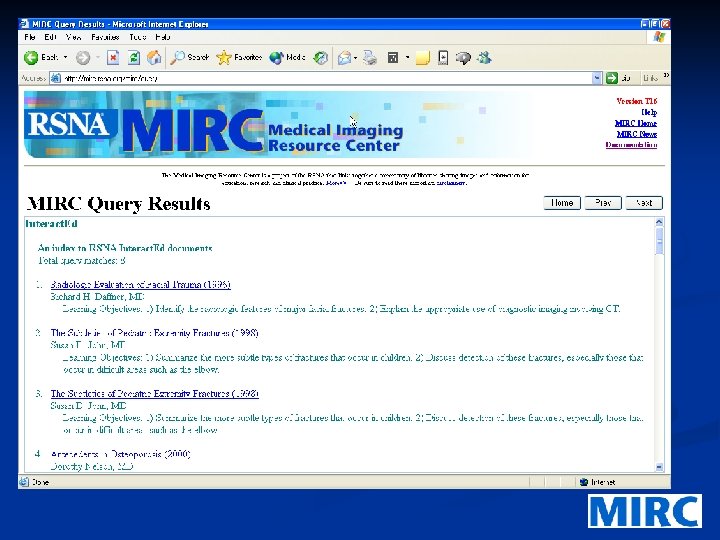Click the Forward arrow toolbar button
The height and width of the screenshot is (540, 720).
click(83, 57)
